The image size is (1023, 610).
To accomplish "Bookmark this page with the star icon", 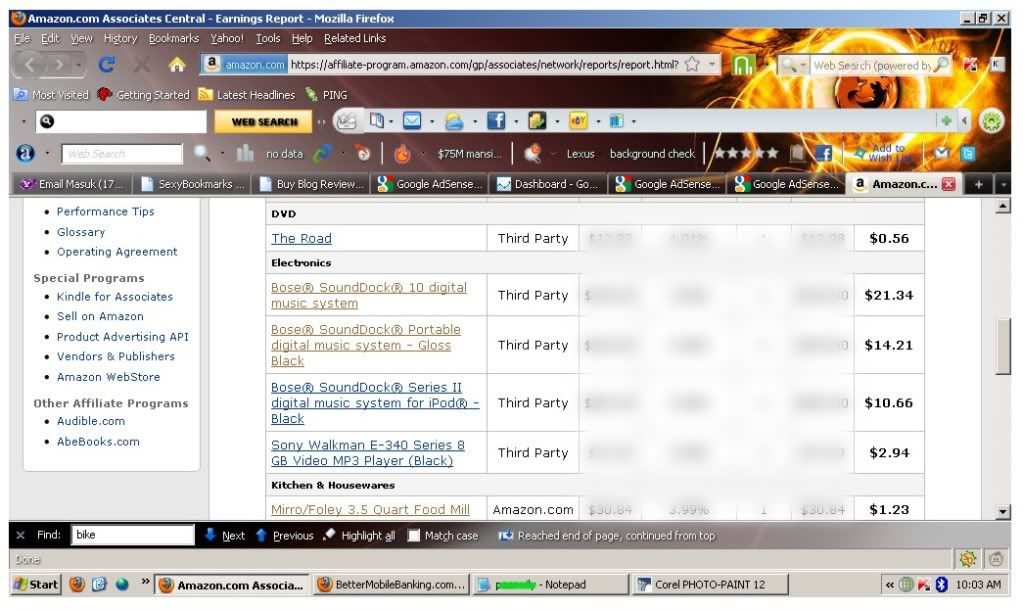I will pyautogui.click(x=692, y=65).
